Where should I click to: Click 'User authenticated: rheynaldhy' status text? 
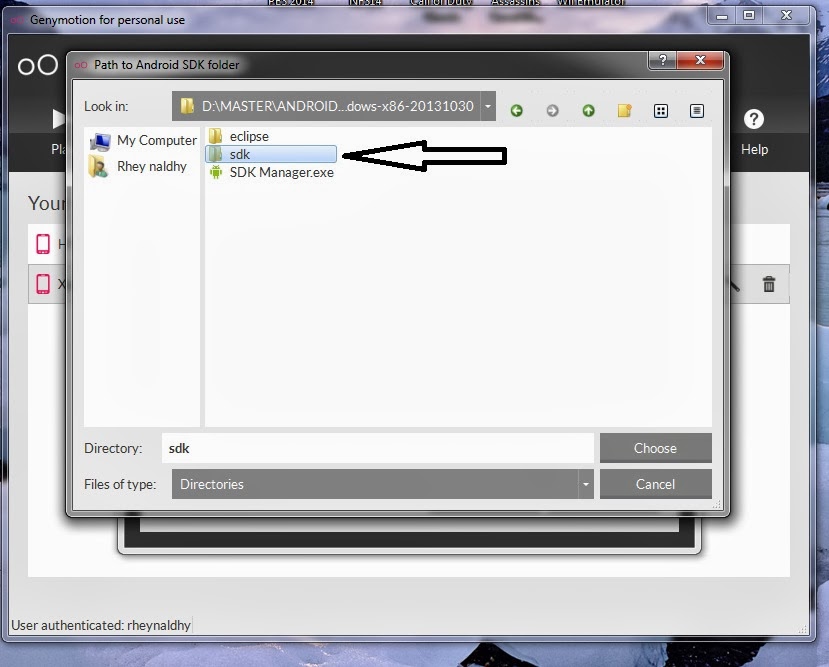coord(100,625)
